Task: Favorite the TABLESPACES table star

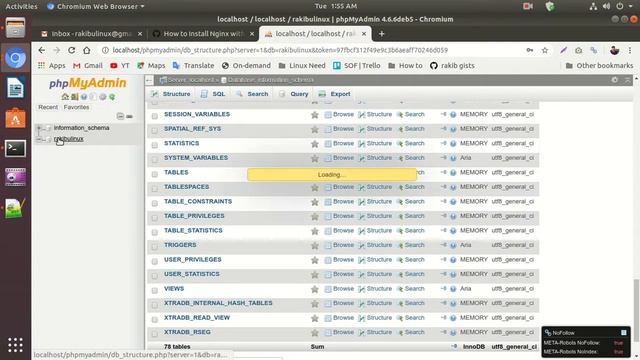Action: (x=315, y=187)
